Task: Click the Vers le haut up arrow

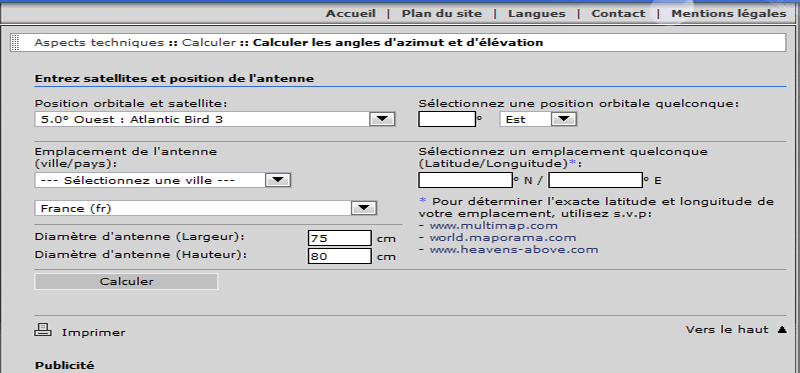Action: (782, 330)
